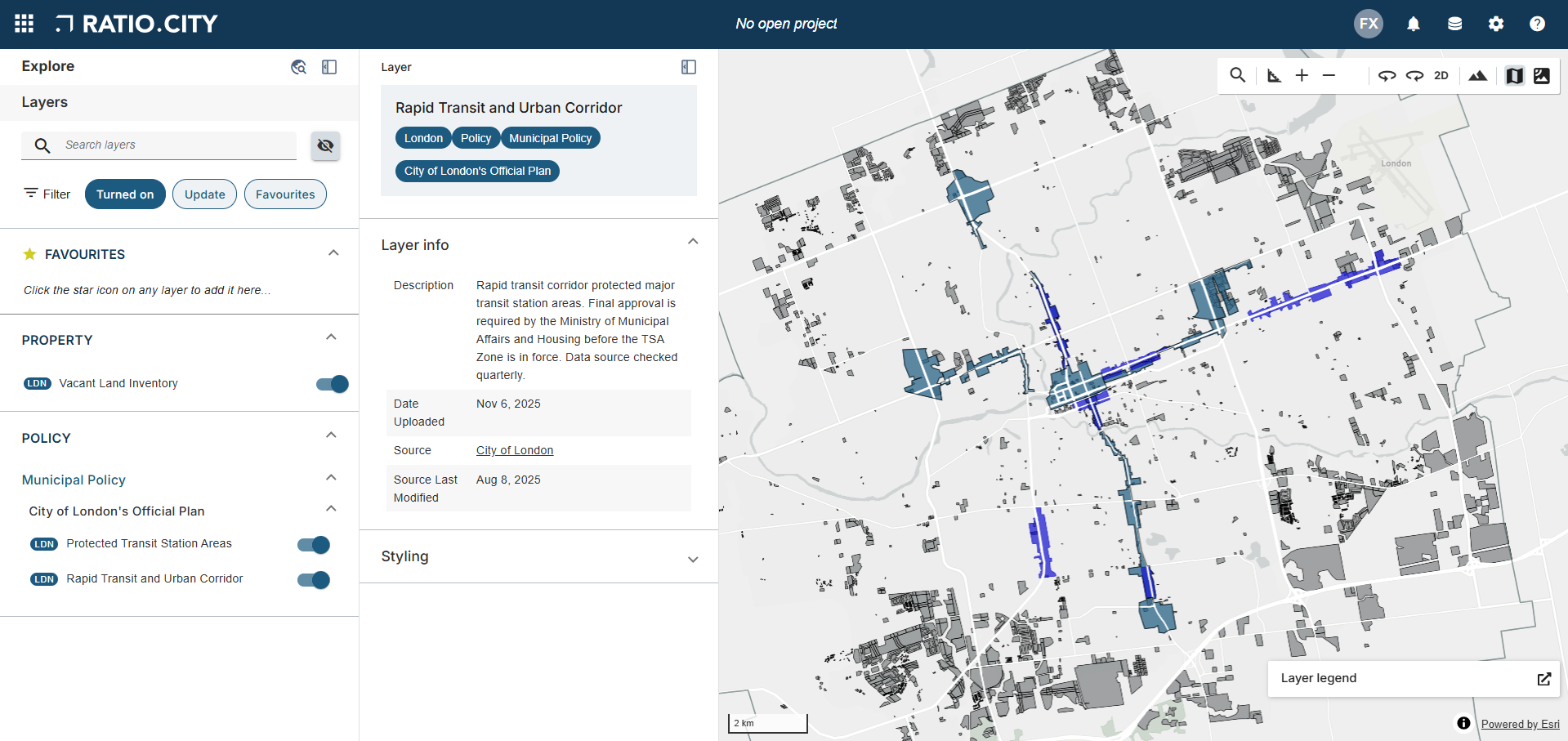The width and height of the screenshot is (1568, 741).
Task: Disable the Vacant Land Inventory layer
Action: 330,384
